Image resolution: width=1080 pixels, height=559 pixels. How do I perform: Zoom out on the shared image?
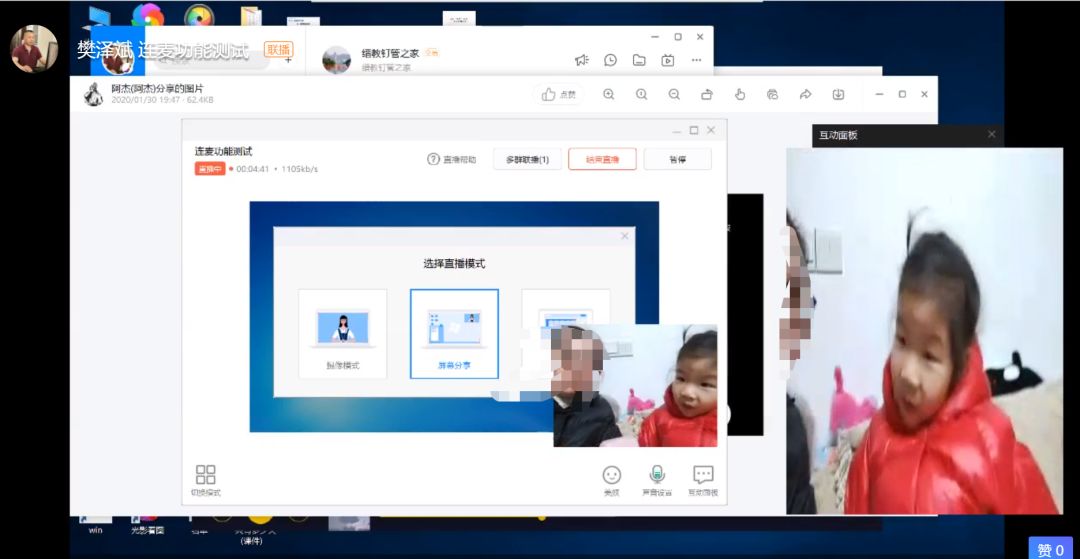674,95
